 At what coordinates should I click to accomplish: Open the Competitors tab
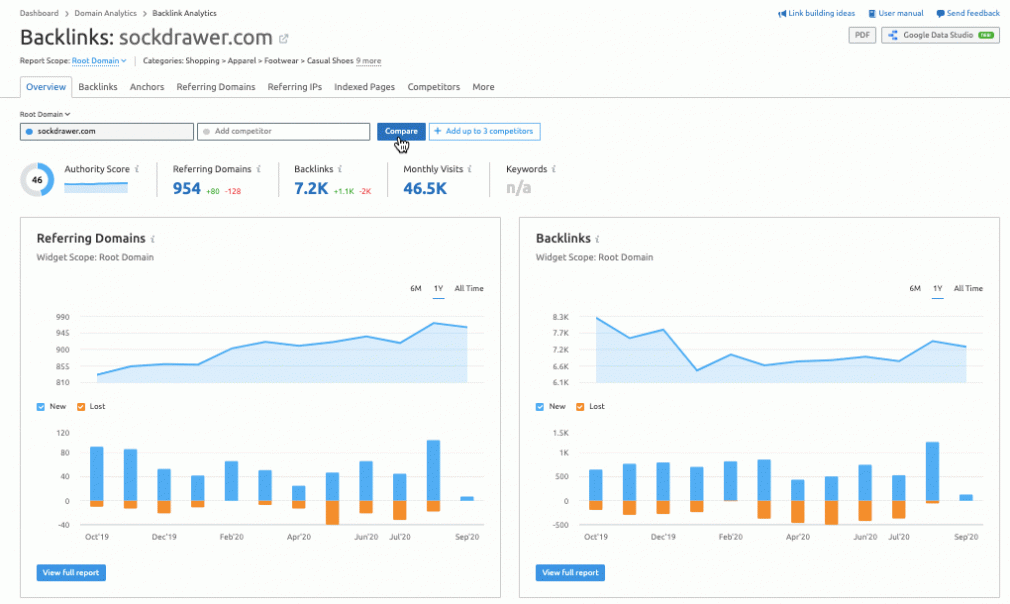[x=434, y=87]
